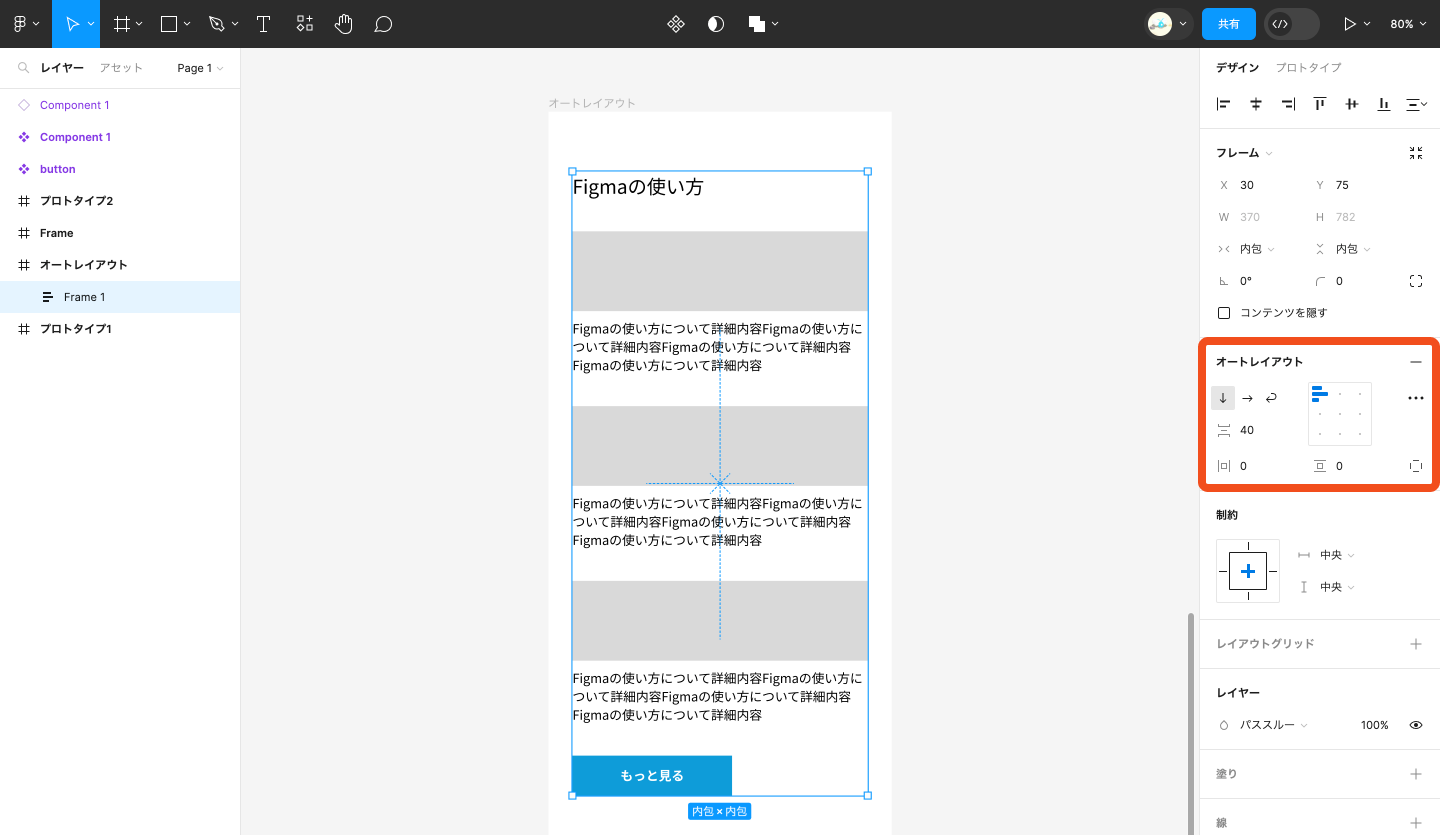Open Pen tool options dropdown

[236, 24]
